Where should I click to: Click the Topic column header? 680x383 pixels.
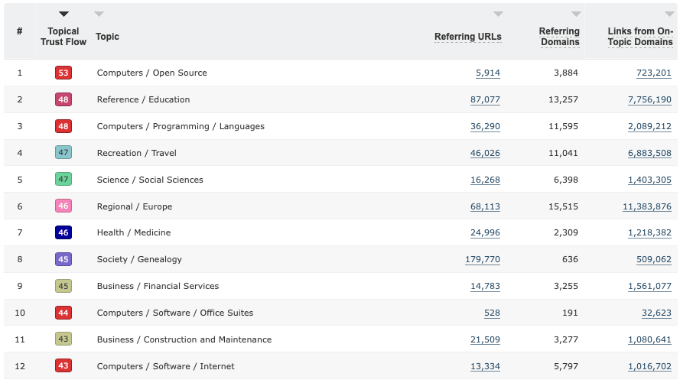click(107, 37)
